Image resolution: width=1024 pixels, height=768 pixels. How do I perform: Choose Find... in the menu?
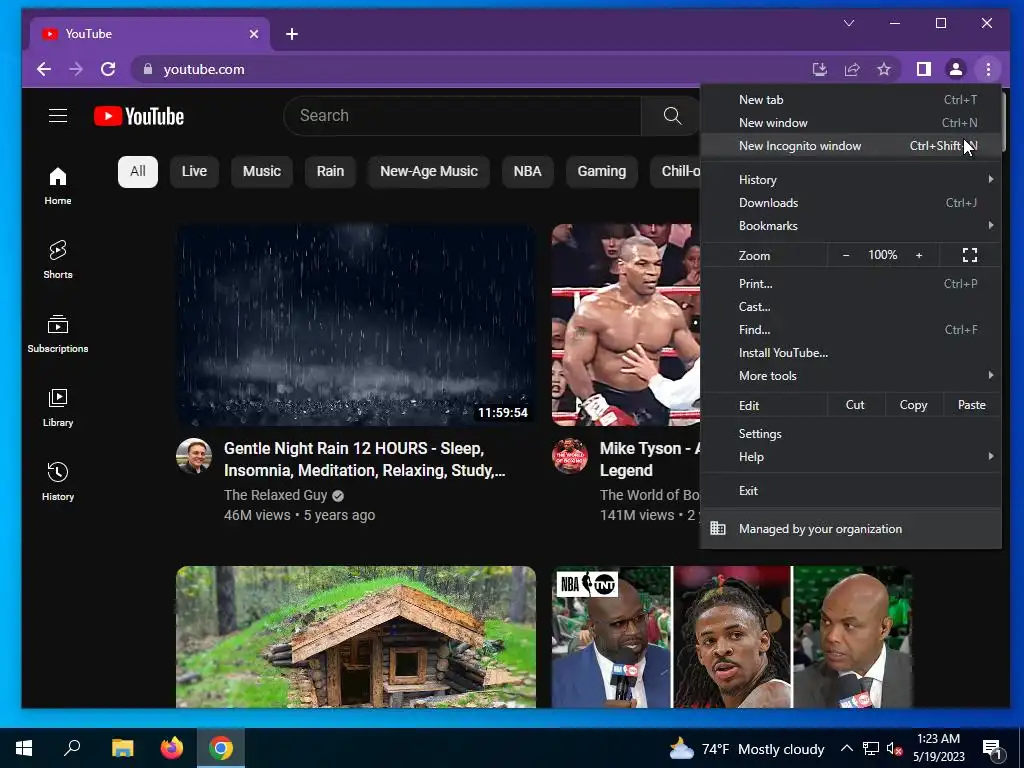point(850,330)
